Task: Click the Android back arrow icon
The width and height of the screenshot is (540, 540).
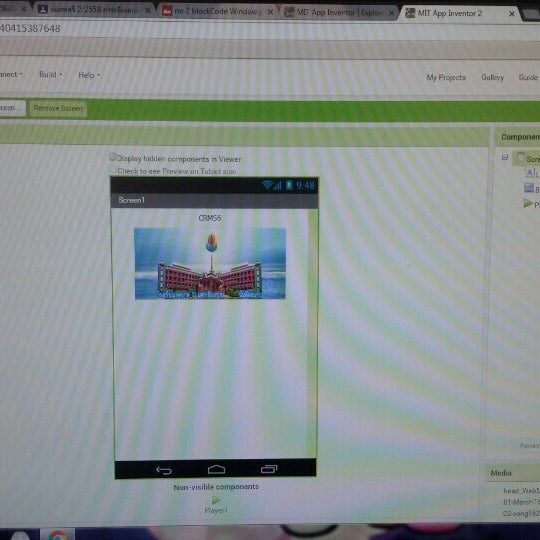Action: (x=164, y=470)
